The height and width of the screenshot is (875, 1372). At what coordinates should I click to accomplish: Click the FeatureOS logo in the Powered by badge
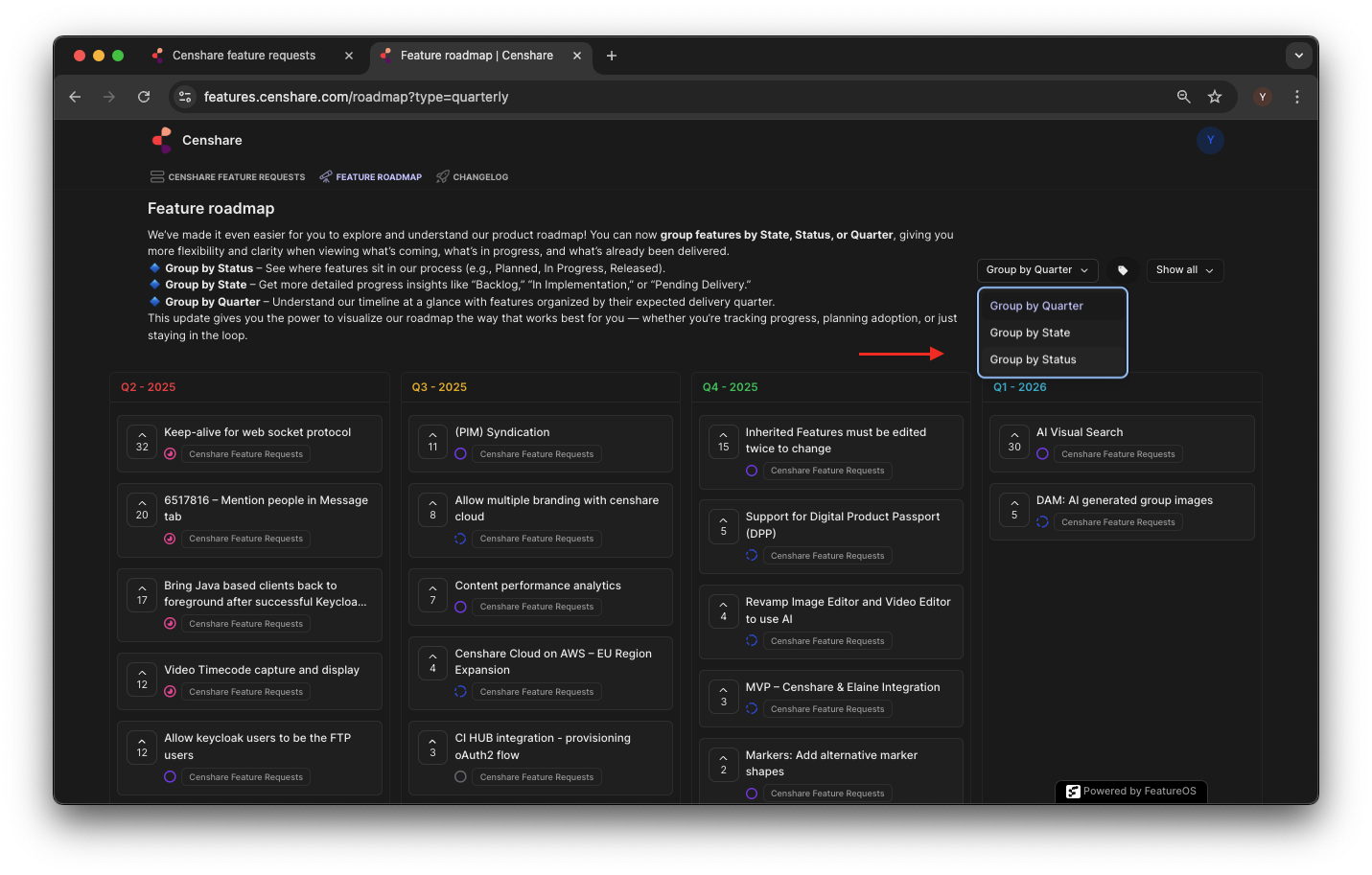1072,792
